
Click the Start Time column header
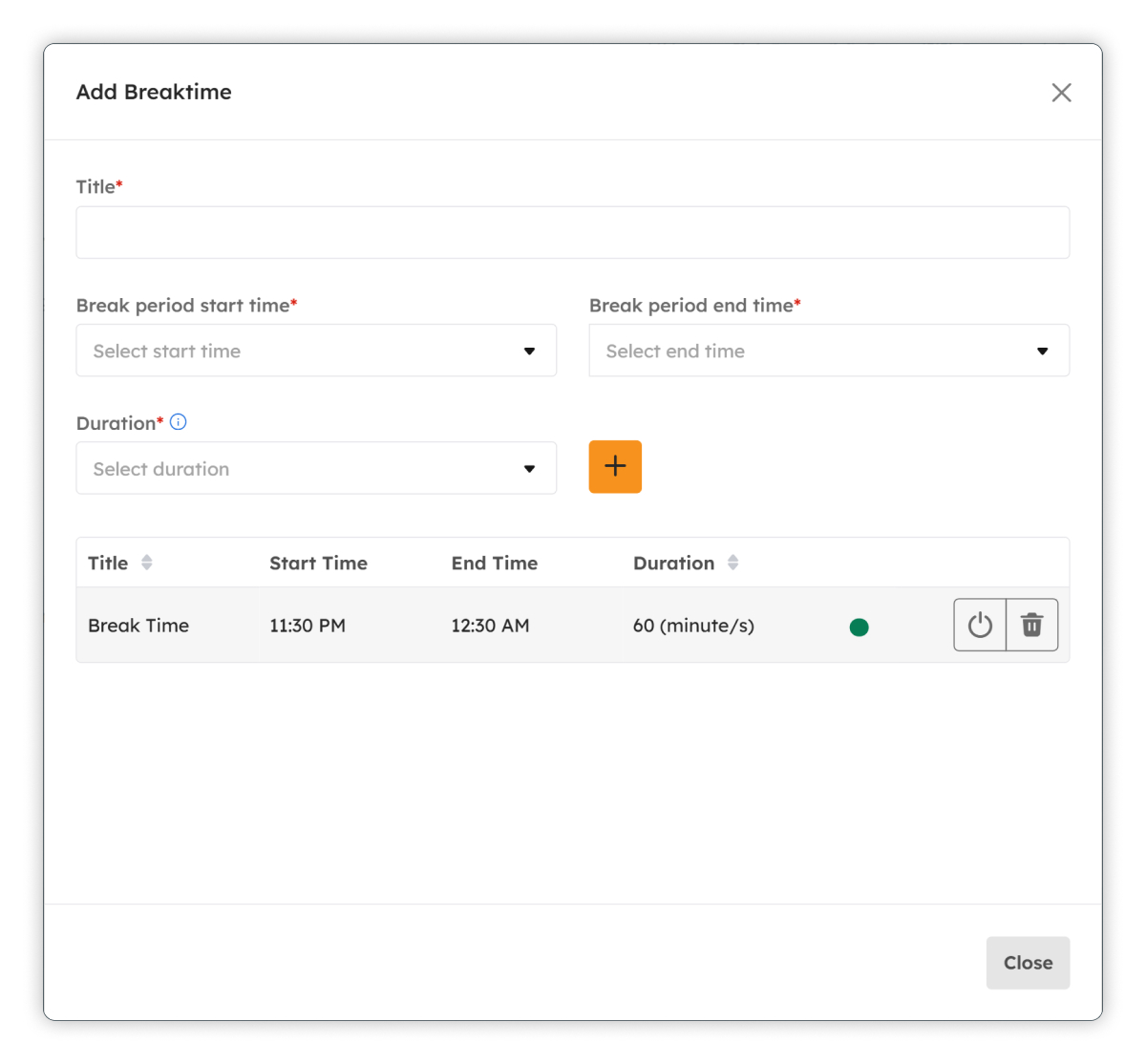[x=318, y=564]
